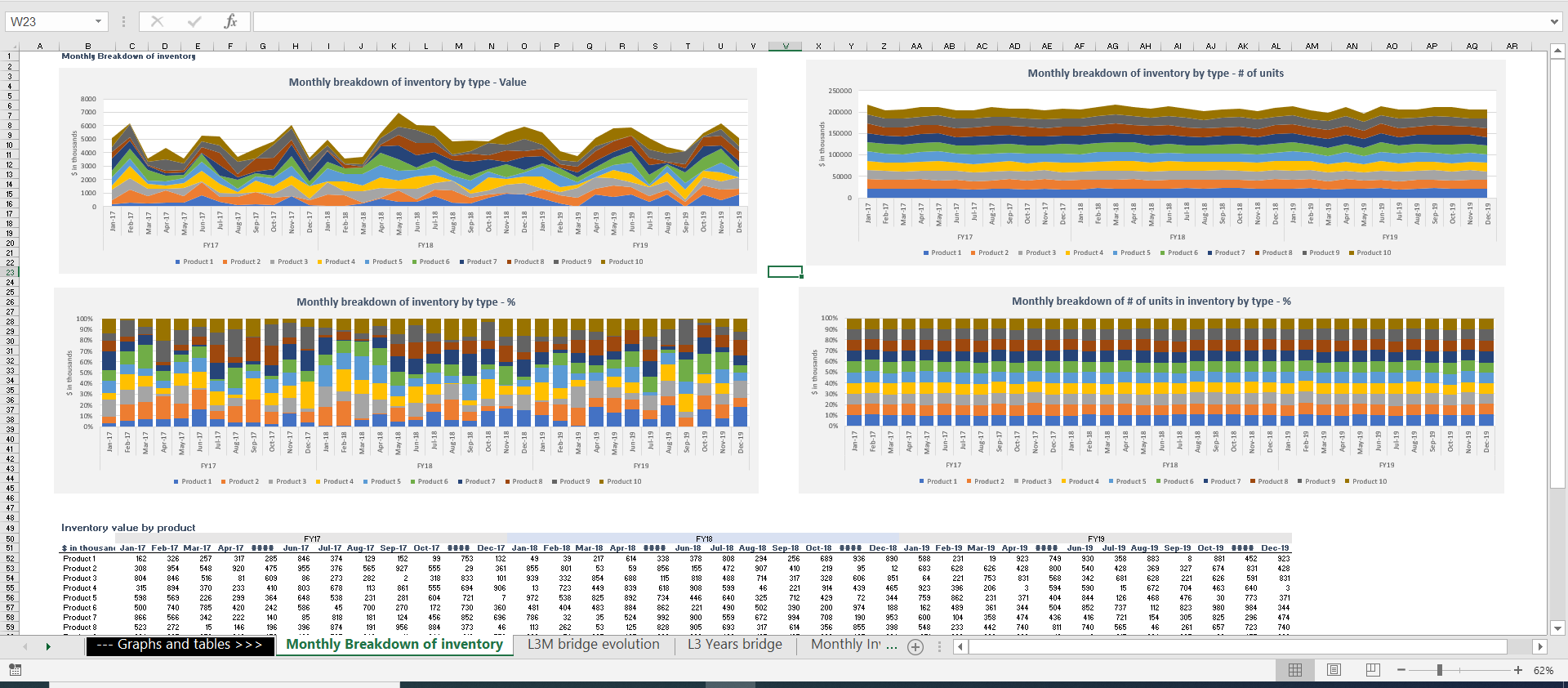Click the 'Monthly breakdown of inventory by type - %' title
This screenshot has height=688, width=1568.
tap(406, 302)
